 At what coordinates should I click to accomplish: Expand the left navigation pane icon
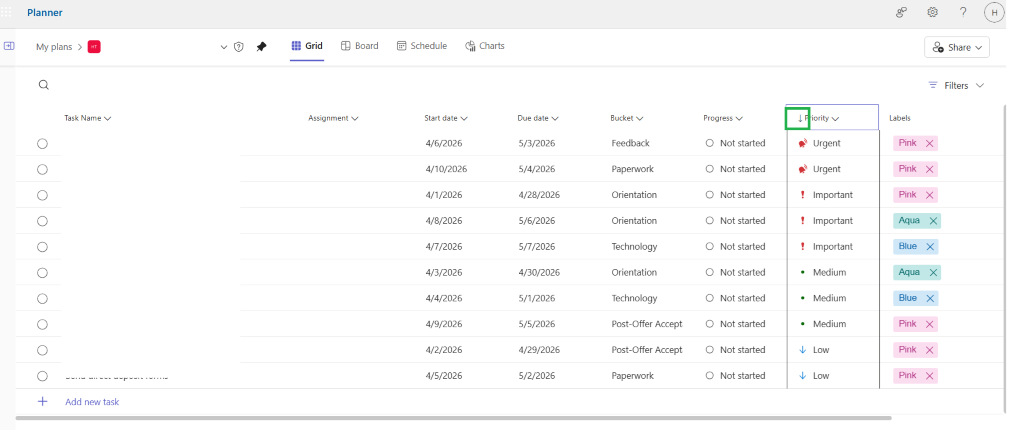[x=9, y=46]
